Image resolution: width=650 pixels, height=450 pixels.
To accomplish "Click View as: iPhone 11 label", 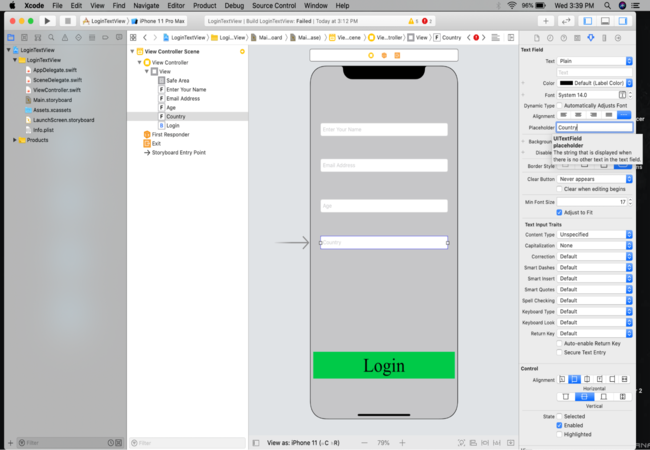I will [x=303, y=443].
